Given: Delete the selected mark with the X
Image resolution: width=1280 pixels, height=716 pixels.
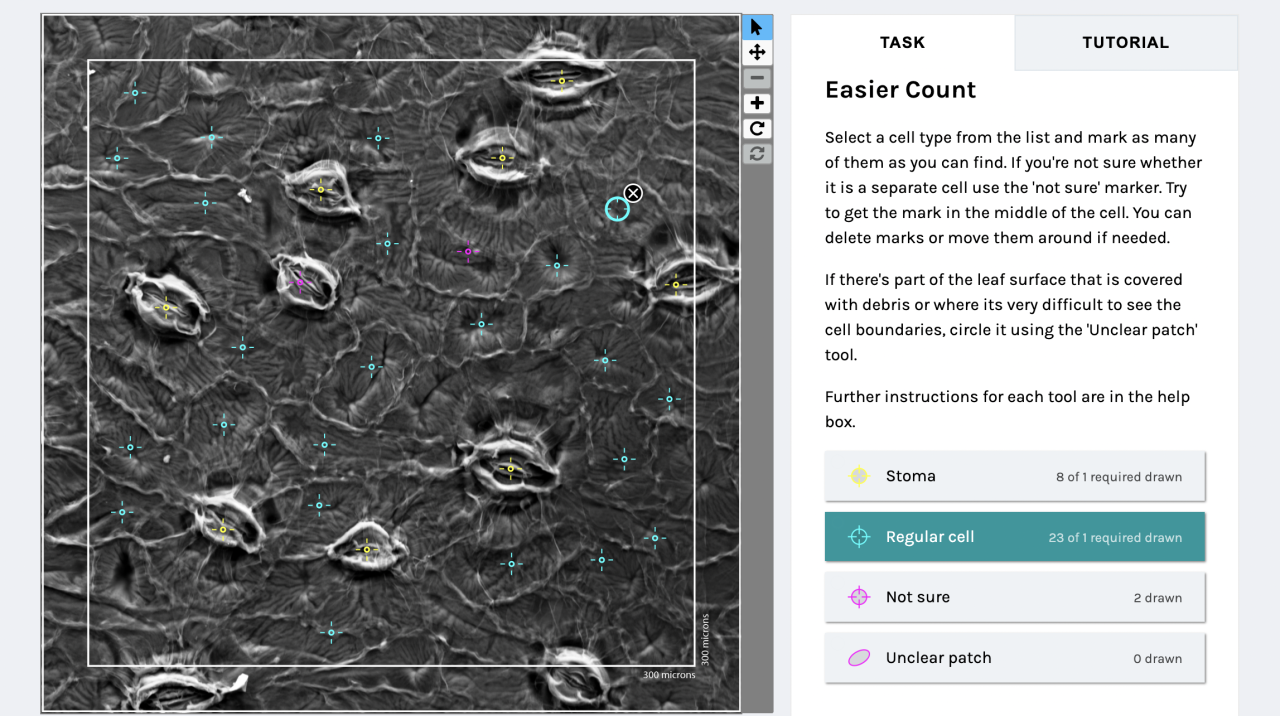Looking at the screenshot, I should click(633, 193).
